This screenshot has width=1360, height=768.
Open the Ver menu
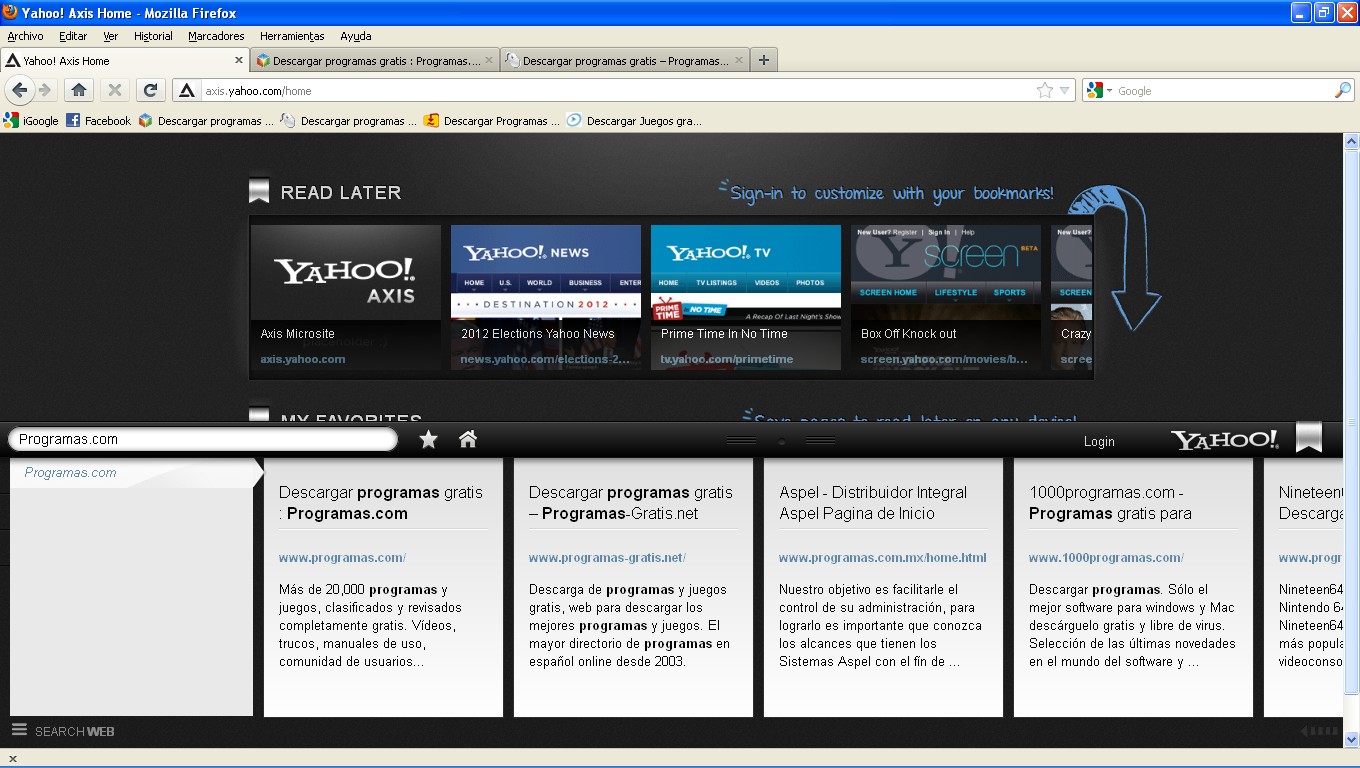pos(110,36)
